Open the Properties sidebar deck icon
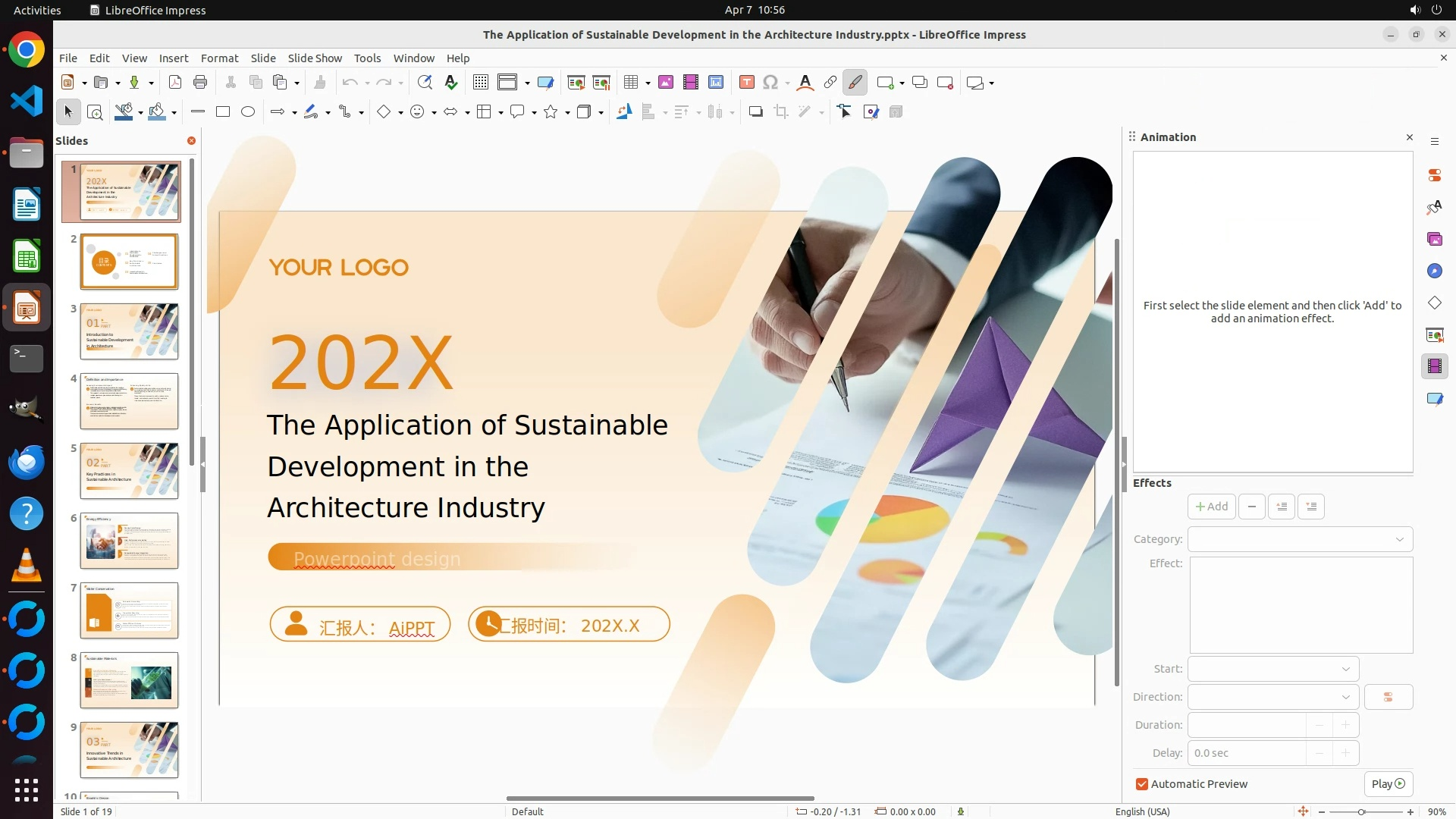Image resolution: width=1456 pixels, height=819 pixels. tap(1435, 175)
